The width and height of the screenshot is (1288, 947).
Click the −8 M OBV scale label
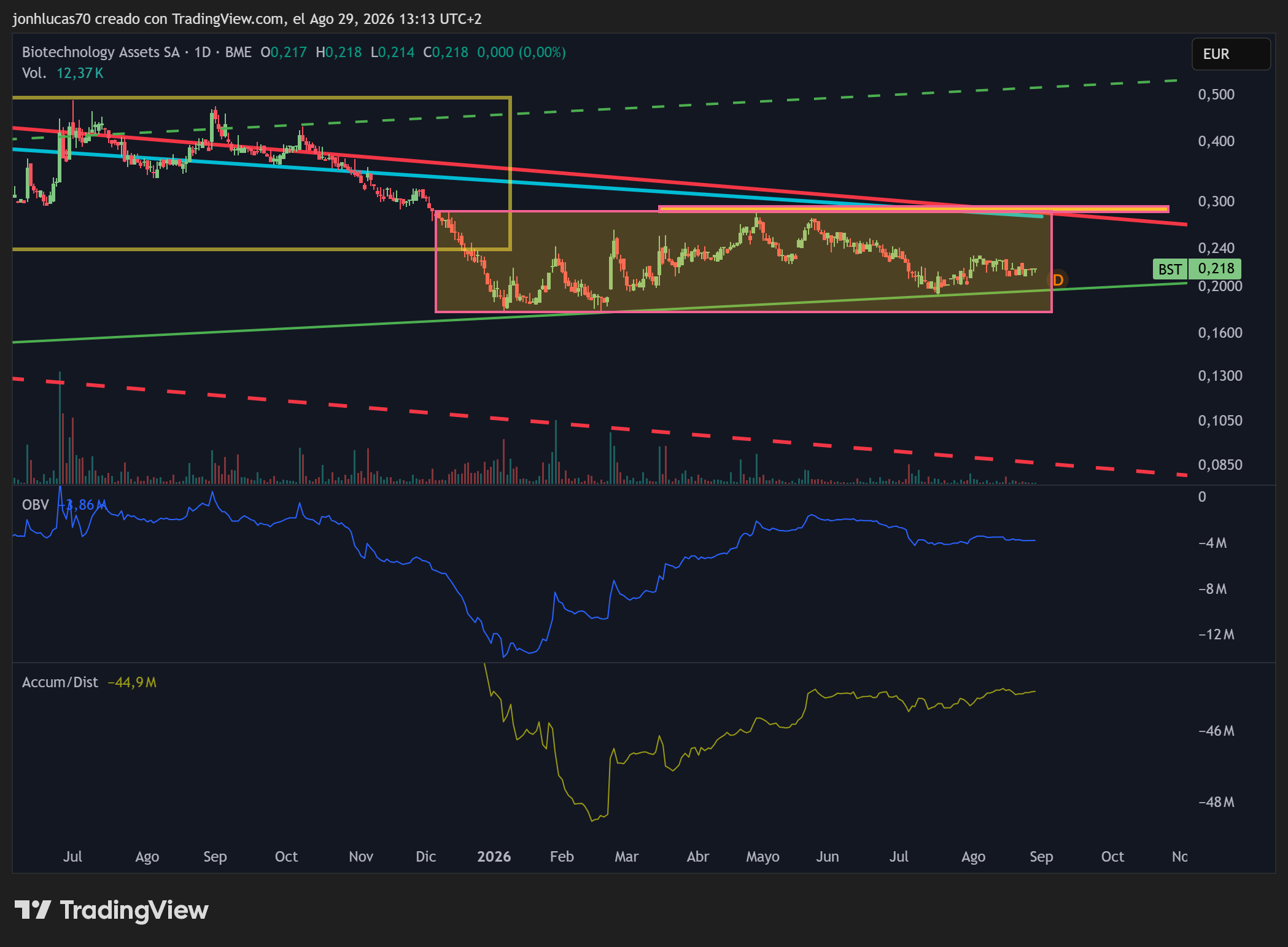coord(1212,589)
